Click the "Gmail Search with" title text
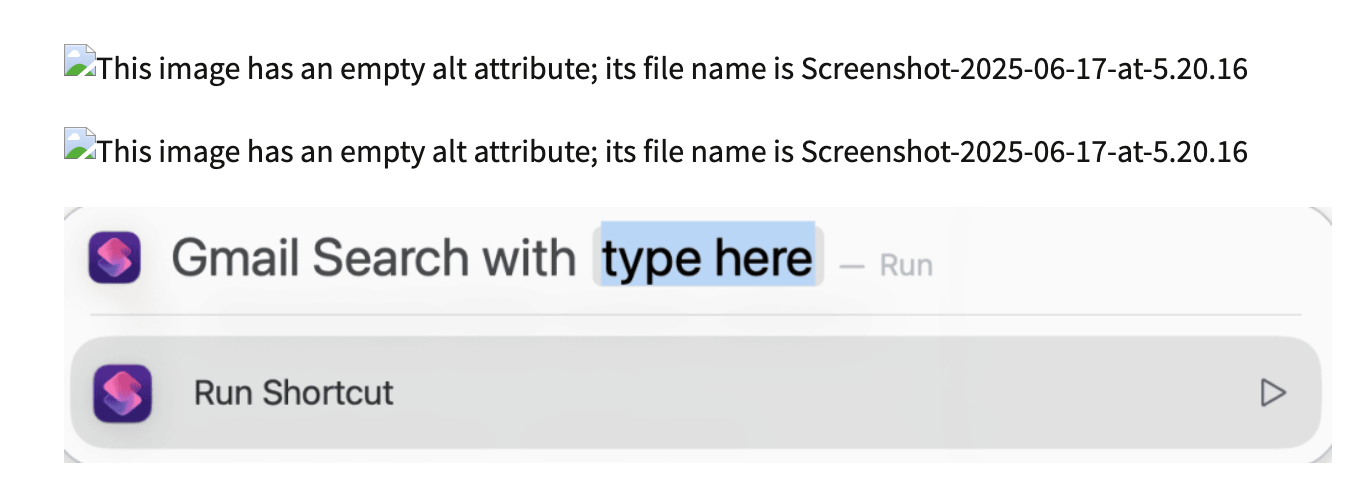Screen dimensions: 1372x498 [x=374, y=258]
